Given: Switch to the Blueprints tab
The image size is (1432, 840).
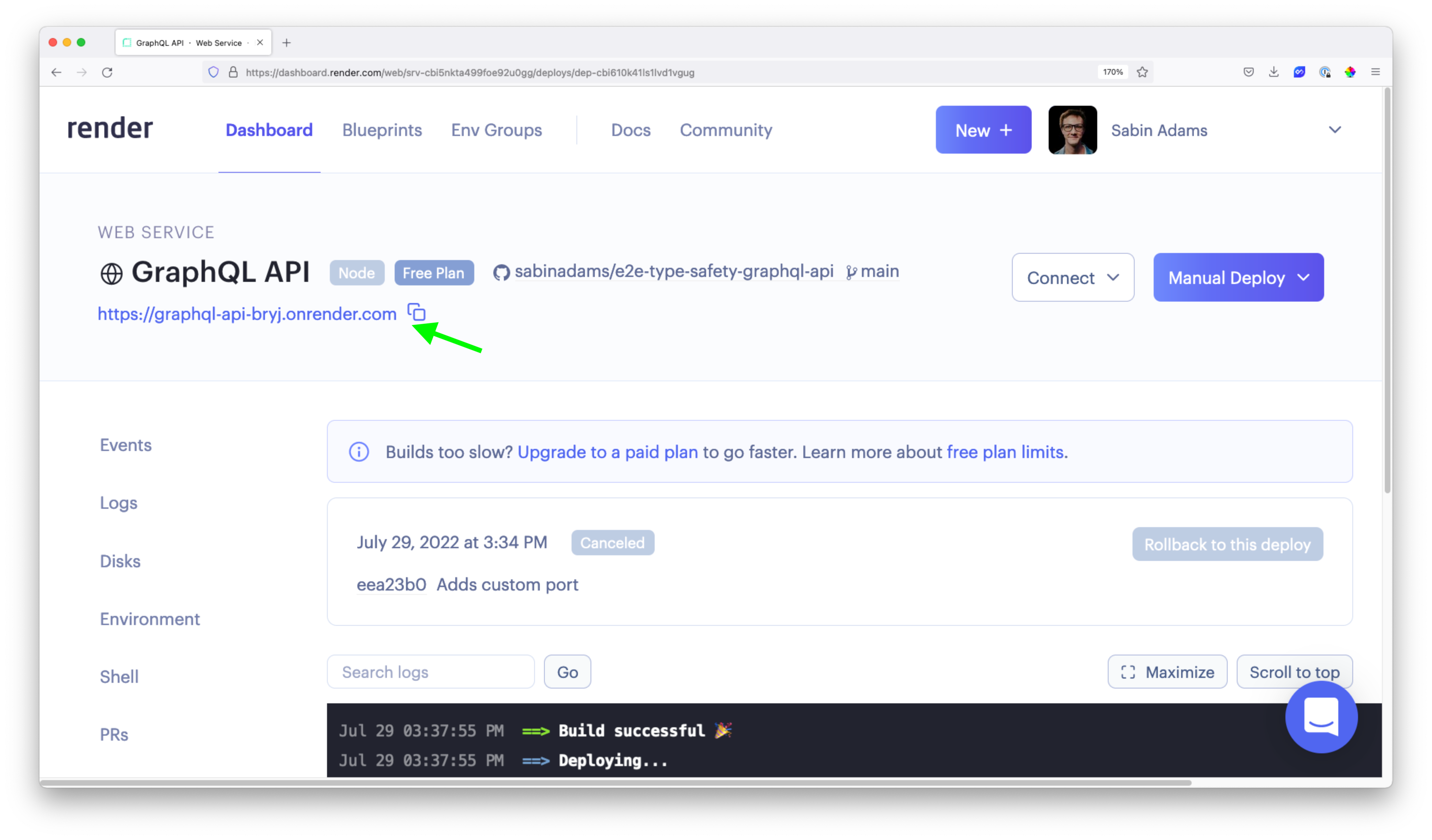Looking at the screenshot, I should [x=382, y=130].
